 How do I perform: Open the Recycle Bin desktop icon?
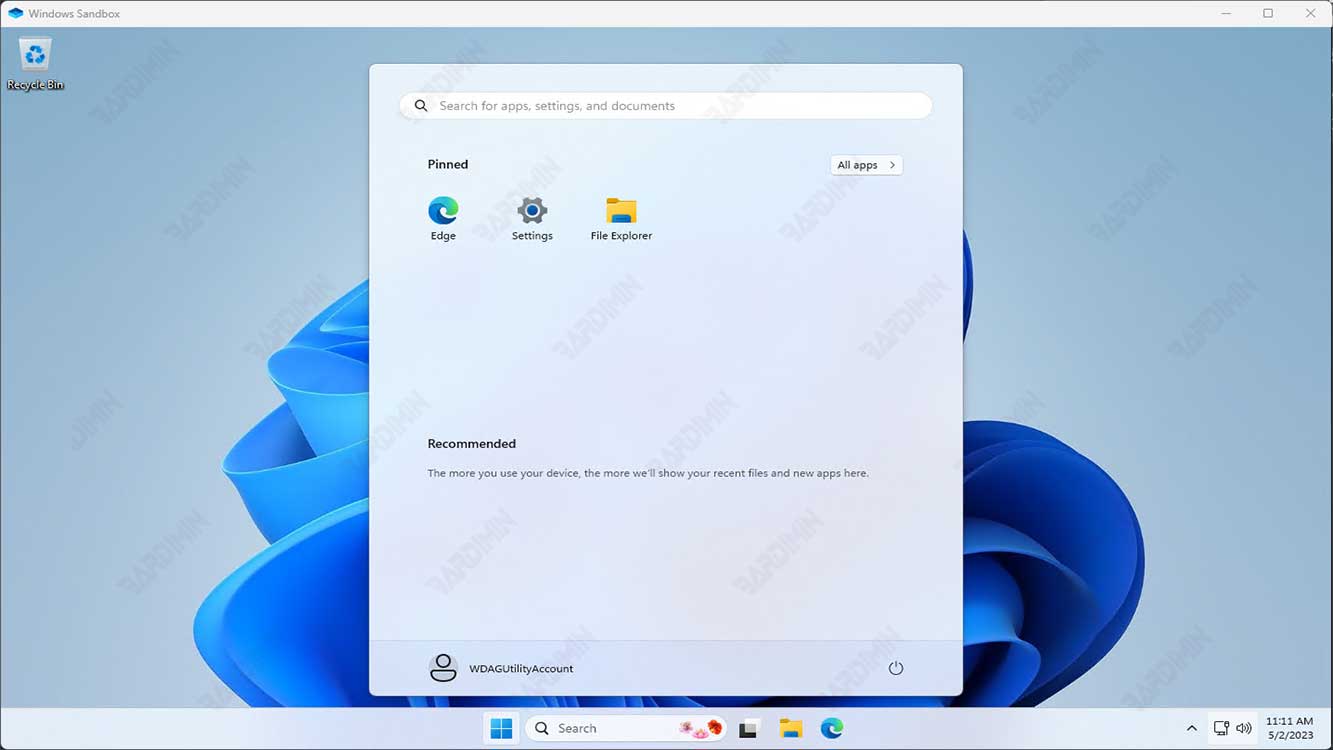(35, 64)
